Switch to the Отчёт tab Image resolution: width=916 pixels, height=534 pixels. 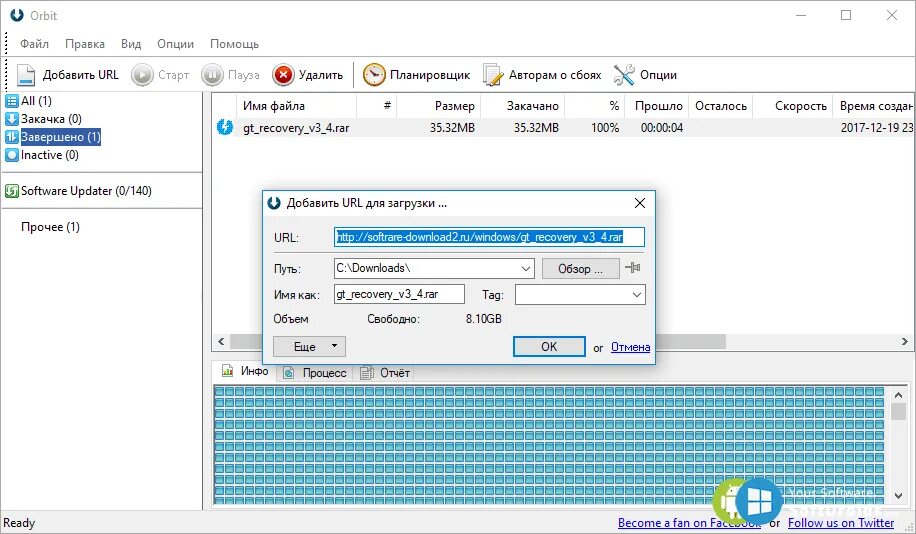[385, 372]
